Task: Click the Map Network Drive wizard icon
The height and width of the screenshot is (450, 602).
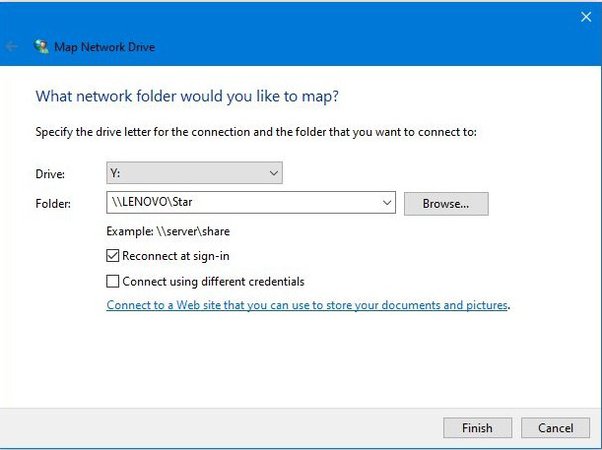Action: pyautogui.click(x=41, y=46)
